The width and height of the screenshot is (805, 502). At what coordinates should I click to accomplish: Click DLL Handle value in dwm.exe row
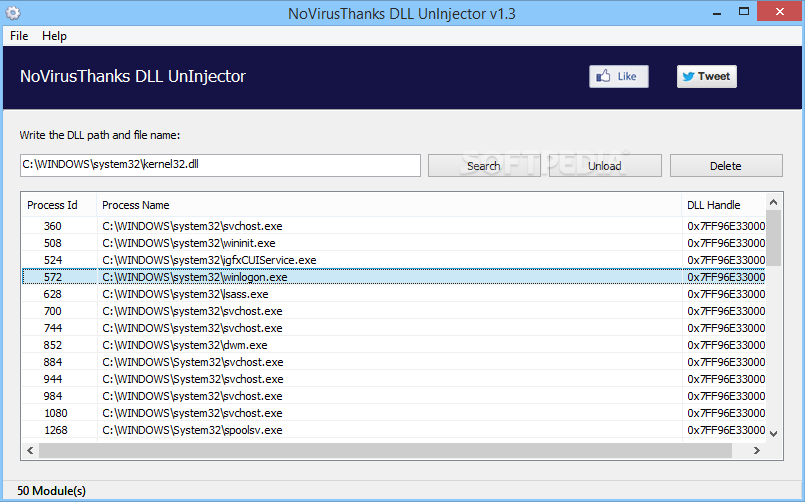click(726, 345)
